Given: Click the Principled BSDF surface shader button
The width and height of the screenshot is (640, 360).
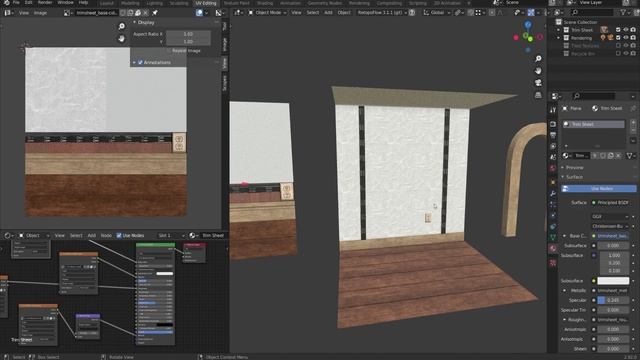Looking at the screenshot, I should click(x=612, y=203).
